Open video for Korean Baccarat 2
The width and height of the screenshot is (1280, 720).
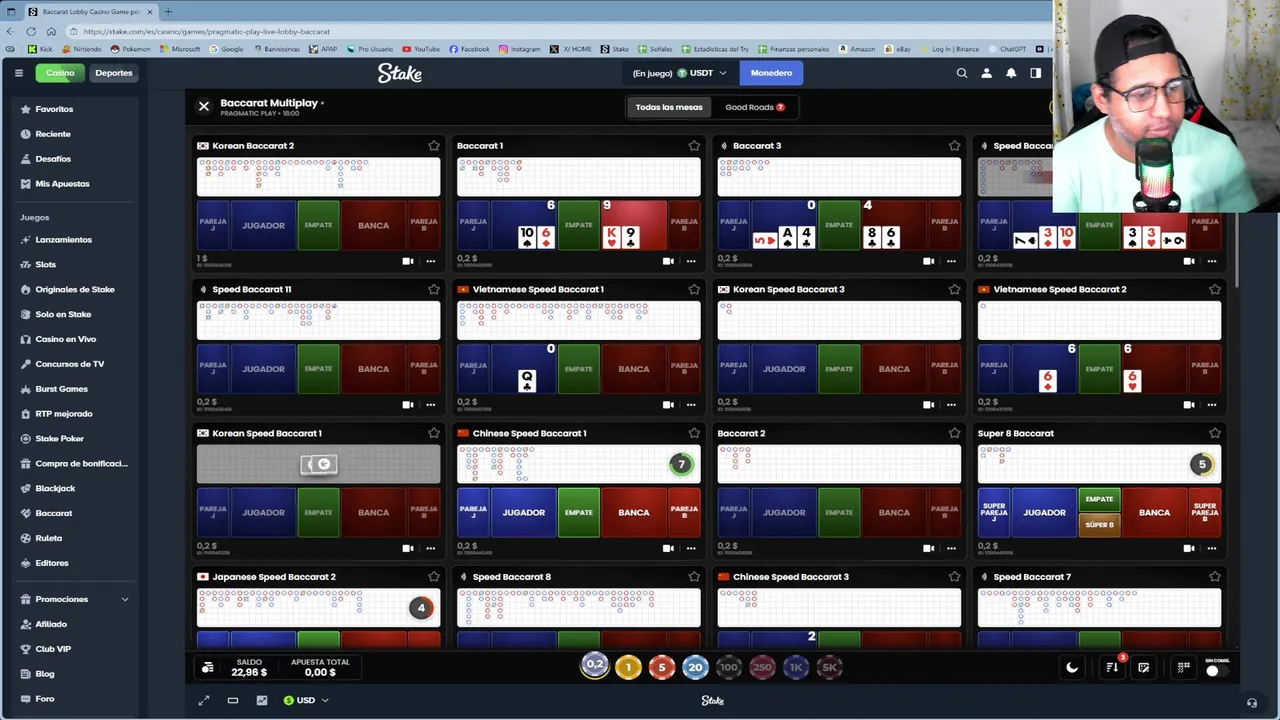pos(408,261)
